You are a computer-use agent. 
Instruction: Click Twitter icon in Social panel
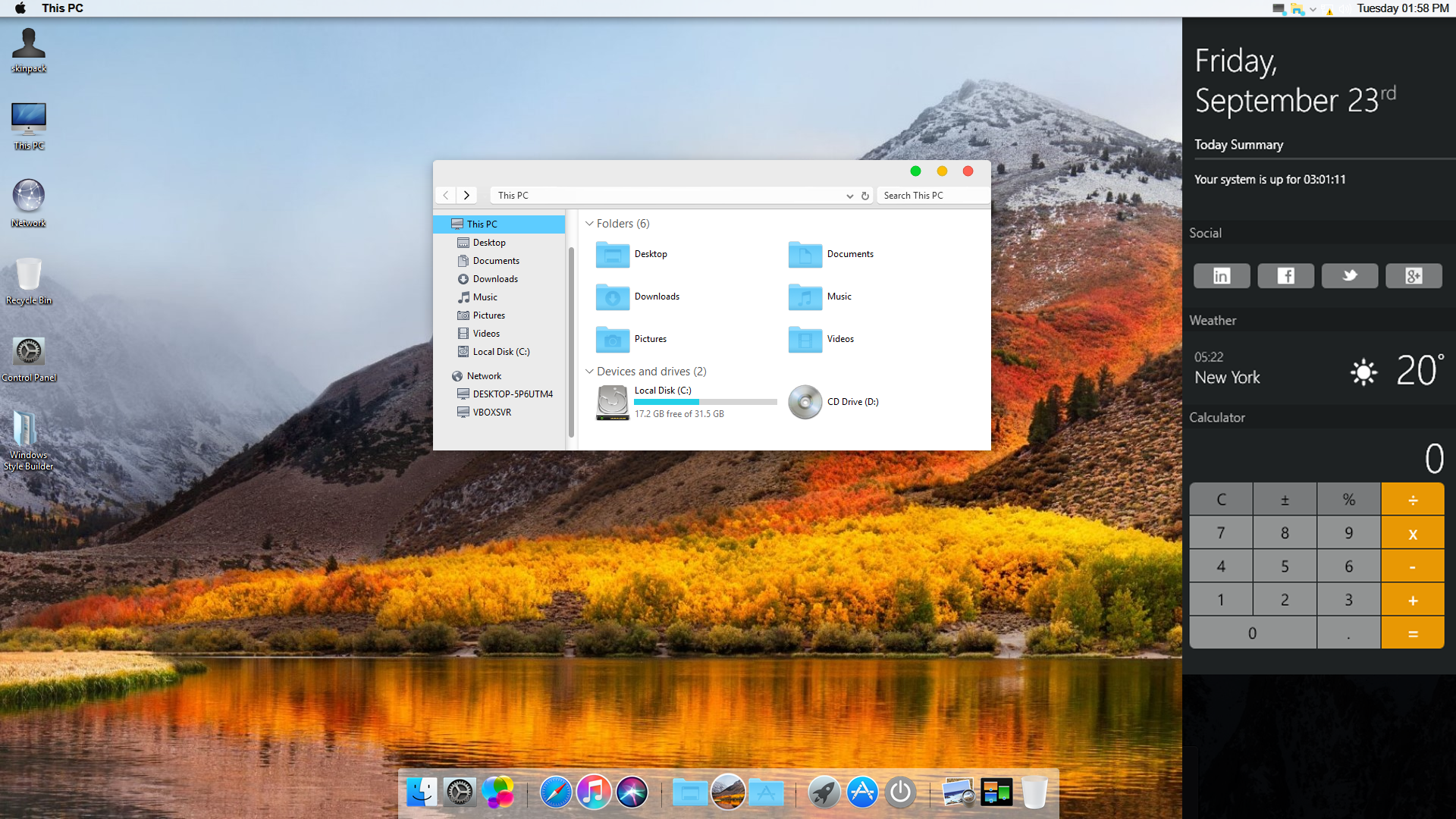[1349, 275]
